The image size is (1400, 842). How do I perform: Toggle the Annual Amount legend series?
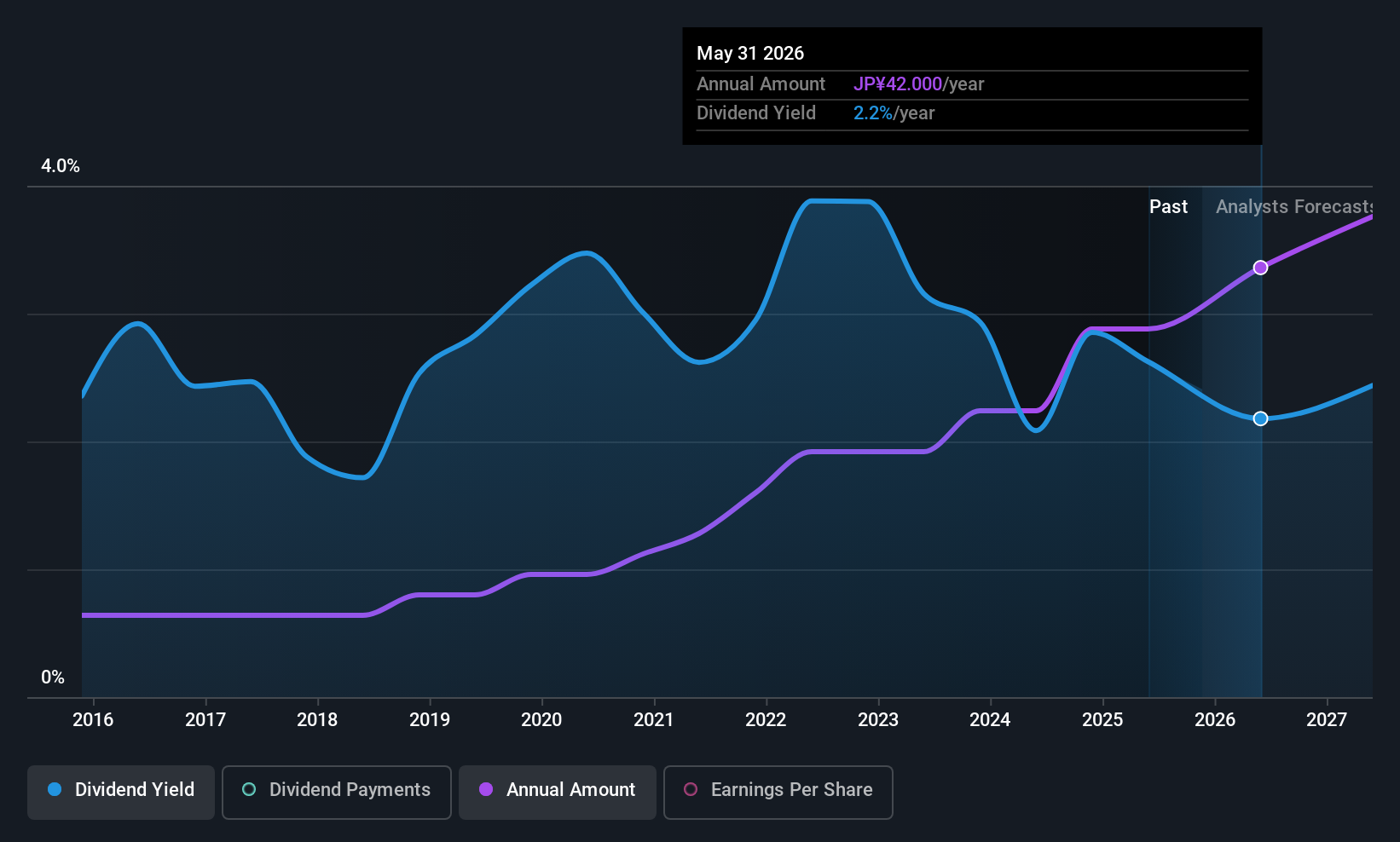(x=558, y=790)
